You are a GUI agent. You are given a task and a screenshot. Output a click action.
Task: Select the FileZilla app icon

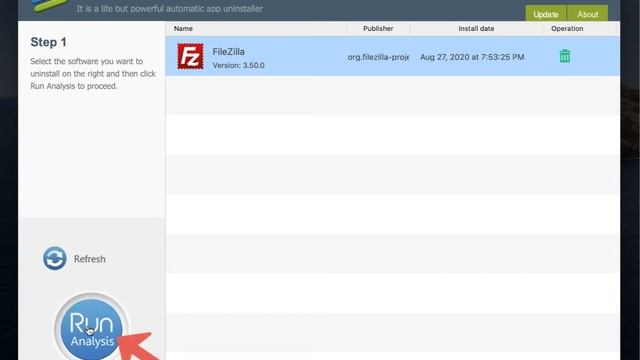click(190, 56)
